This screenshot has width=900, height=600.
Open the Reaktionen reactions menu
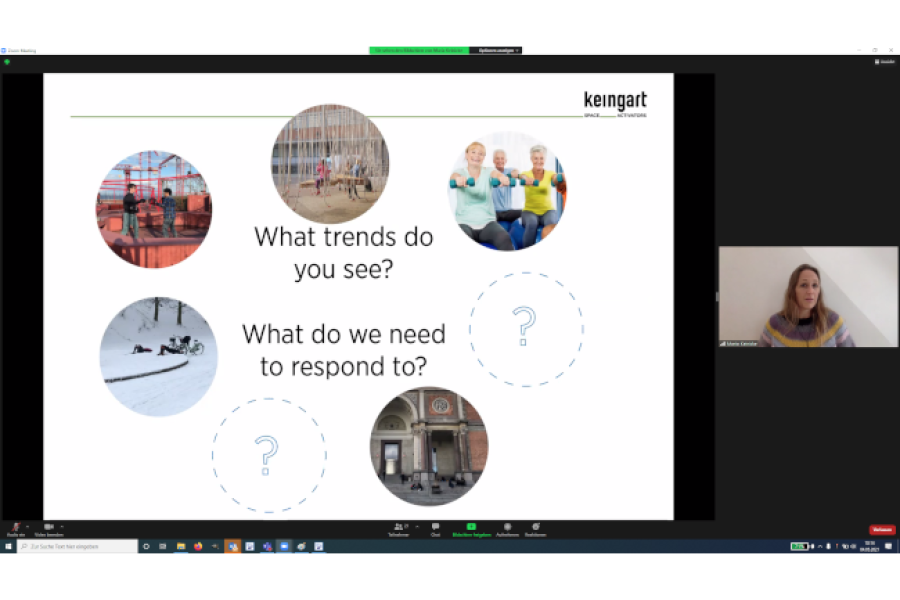(536, 529)
